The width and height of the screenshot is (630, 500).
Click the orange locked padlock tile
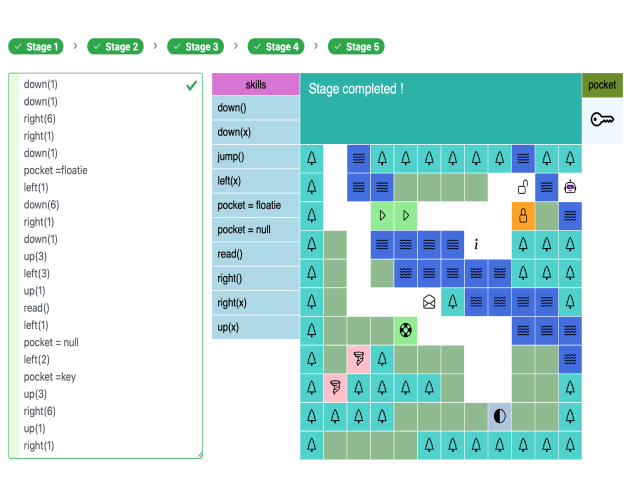pos(523,215)
